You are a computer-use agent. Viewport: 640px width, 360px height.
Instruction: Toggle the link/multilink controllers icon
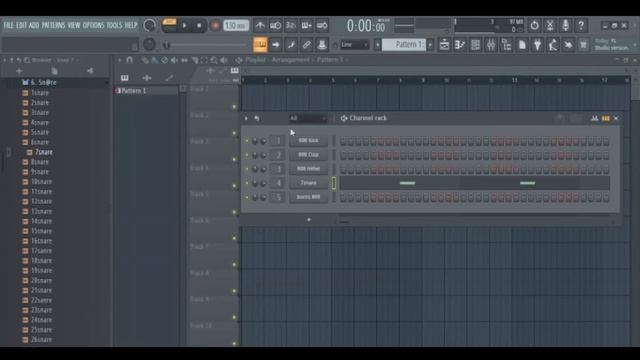307,44
